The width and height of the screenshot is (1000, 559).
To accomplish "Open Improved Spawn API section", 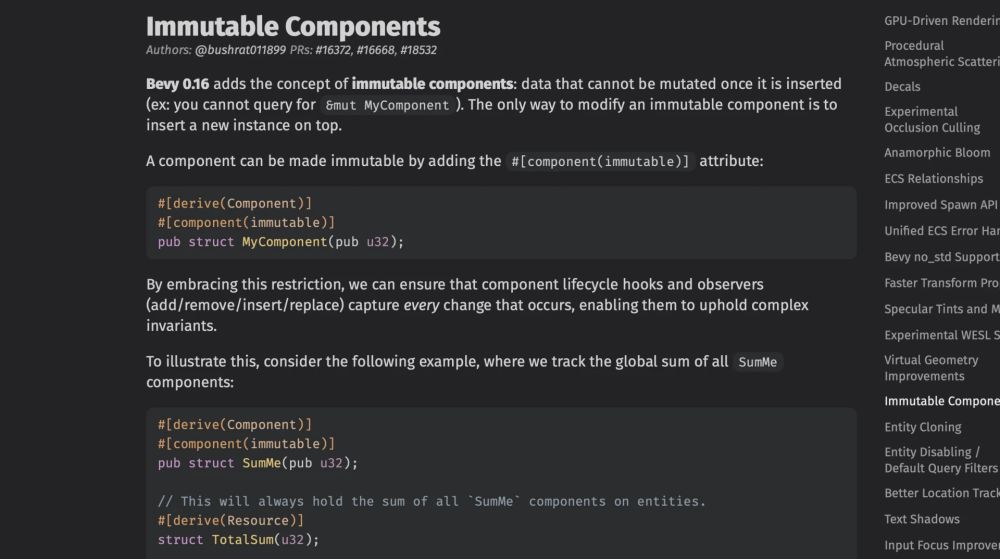I will [x=940, y=205].
